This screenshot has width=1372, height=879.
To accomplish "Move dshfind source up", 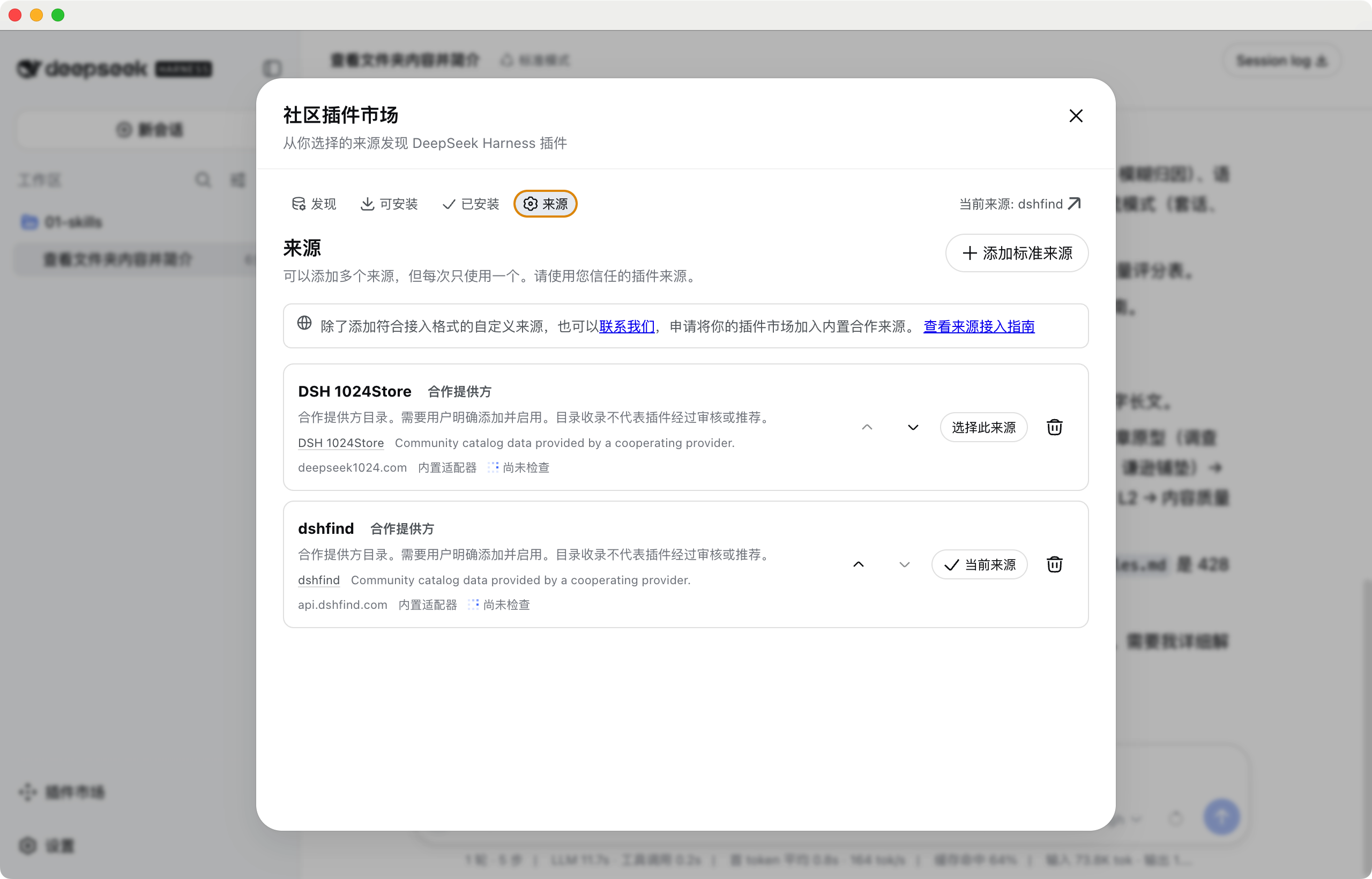I will (858, 564).
